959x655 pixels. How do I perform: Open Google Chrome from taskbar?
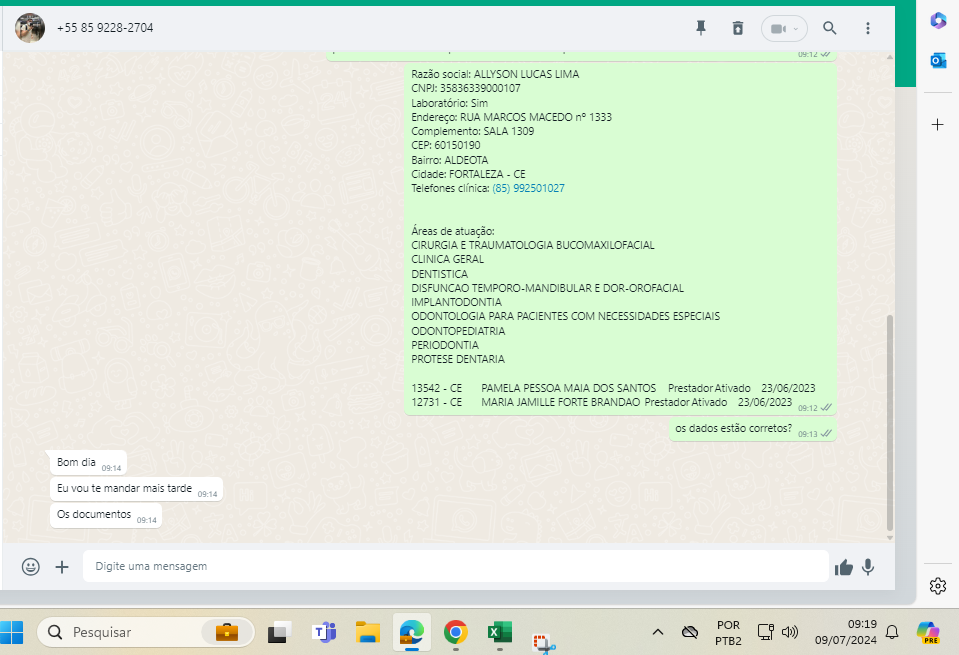pyautogui.click(x=456, y=632)
